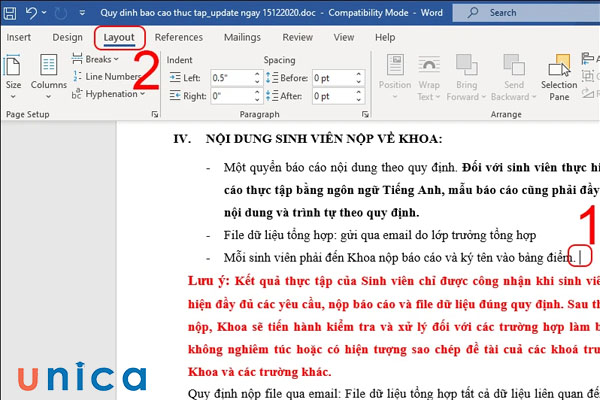600x400 pixels.
Task: Click the Indent Left value field
Action: point(232,78)
